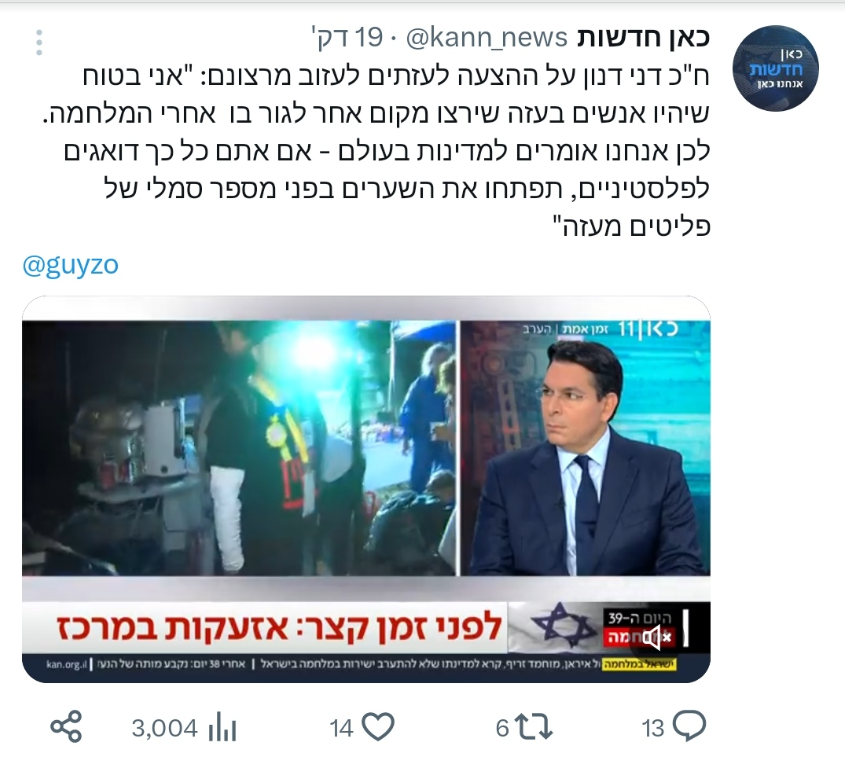Open the @kann_news handle link

486,38
